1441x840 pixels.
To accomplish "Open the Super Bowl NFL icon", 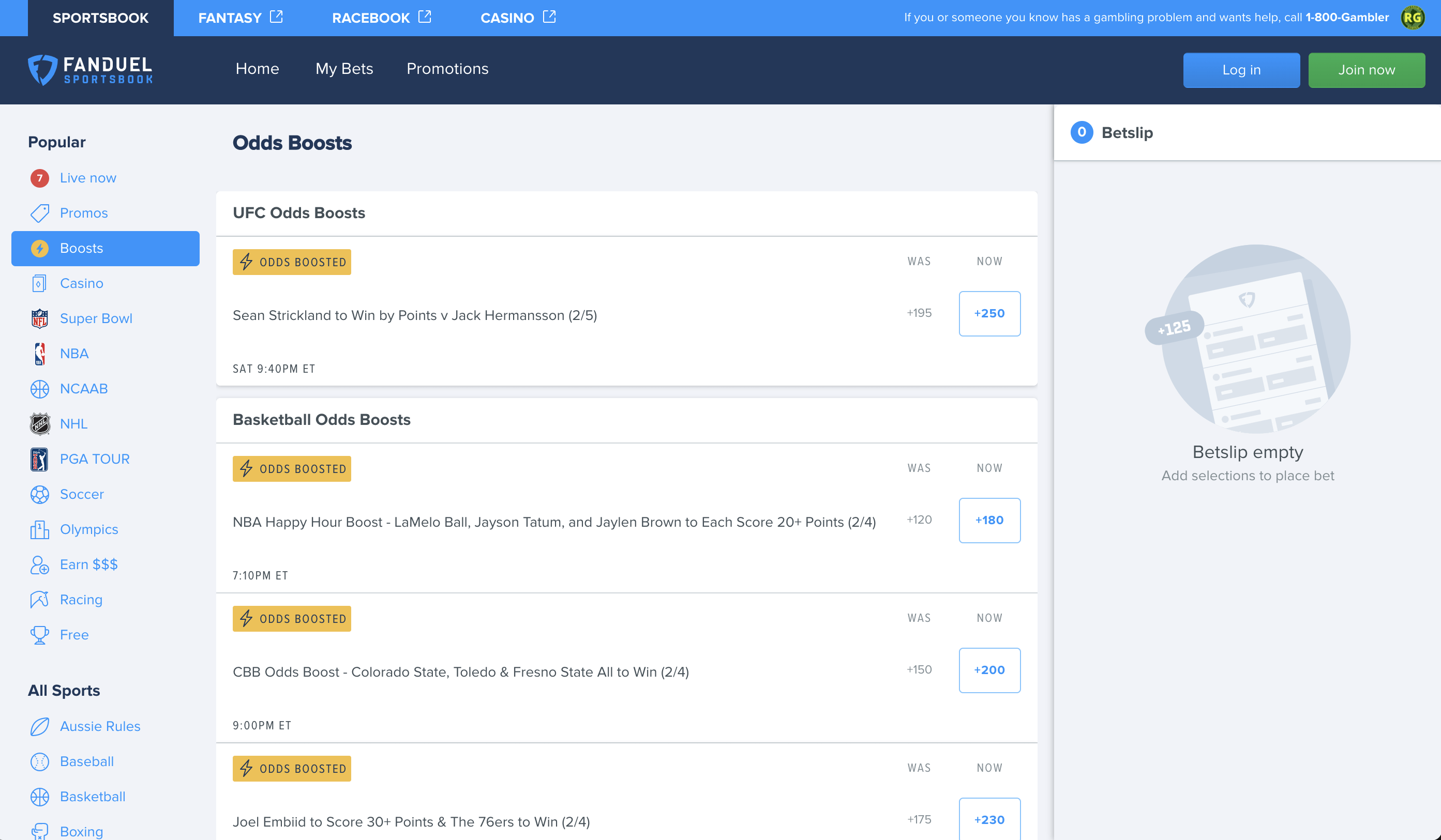I will 39,318.
